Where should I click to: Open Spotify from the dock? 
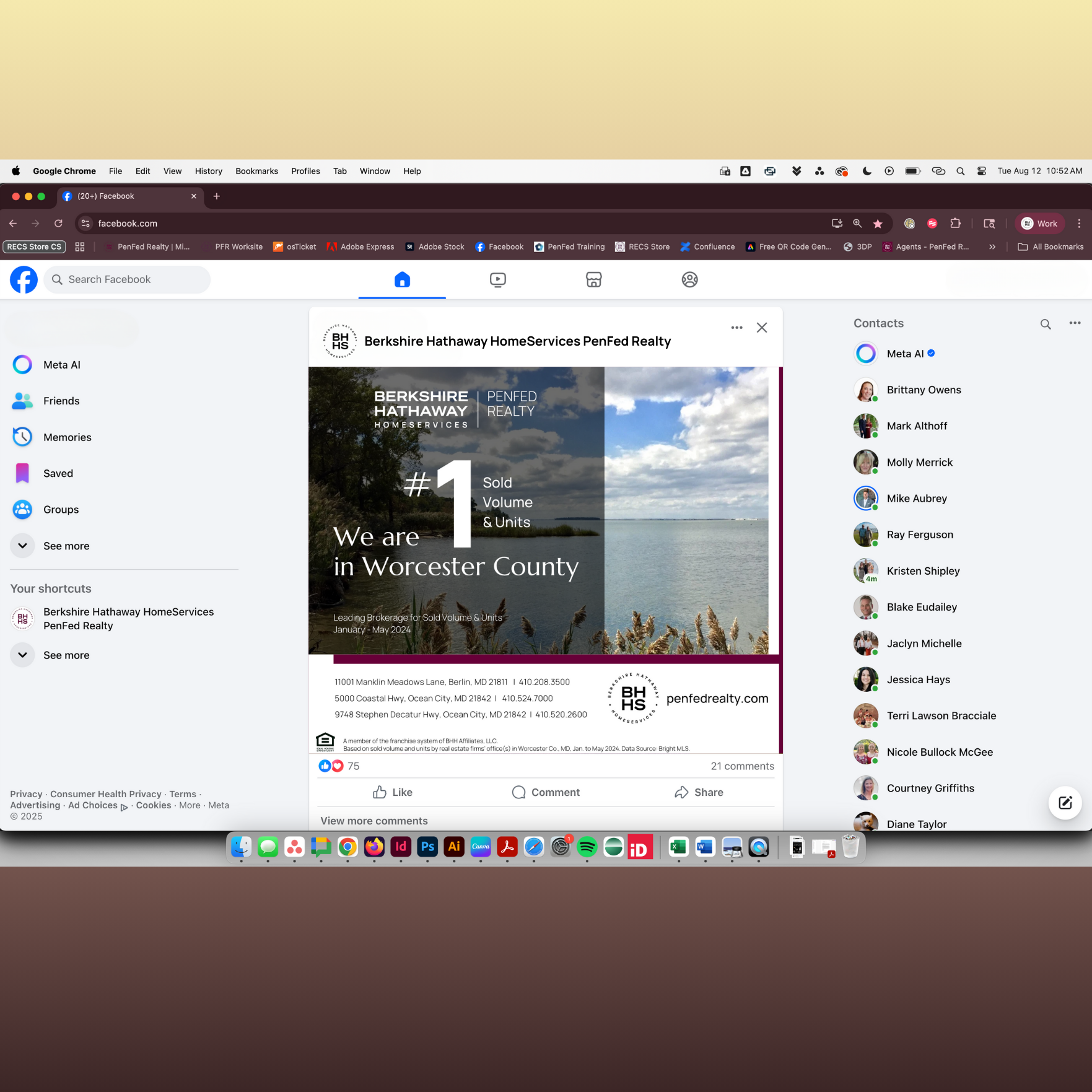pos(587,847)
